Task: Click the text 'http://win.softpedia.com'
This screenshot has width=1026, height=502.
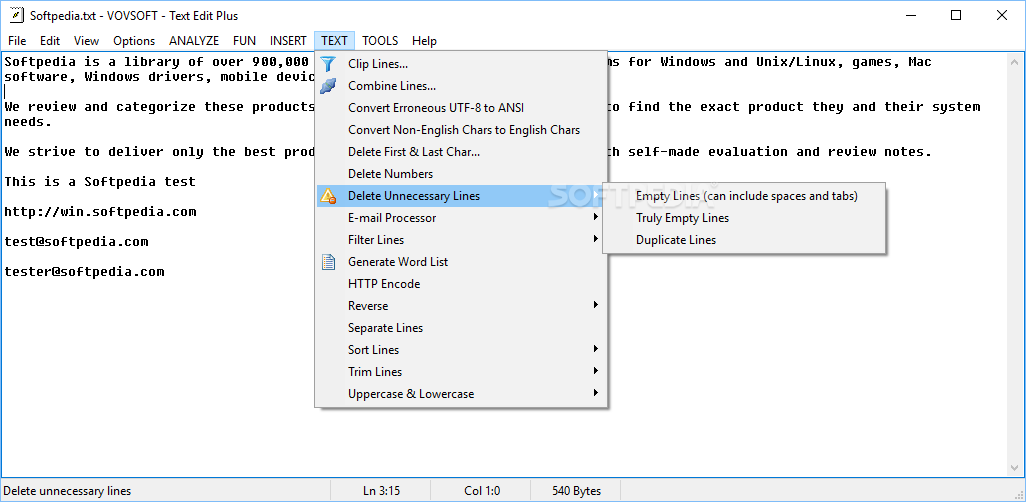Action: [100, 211]
